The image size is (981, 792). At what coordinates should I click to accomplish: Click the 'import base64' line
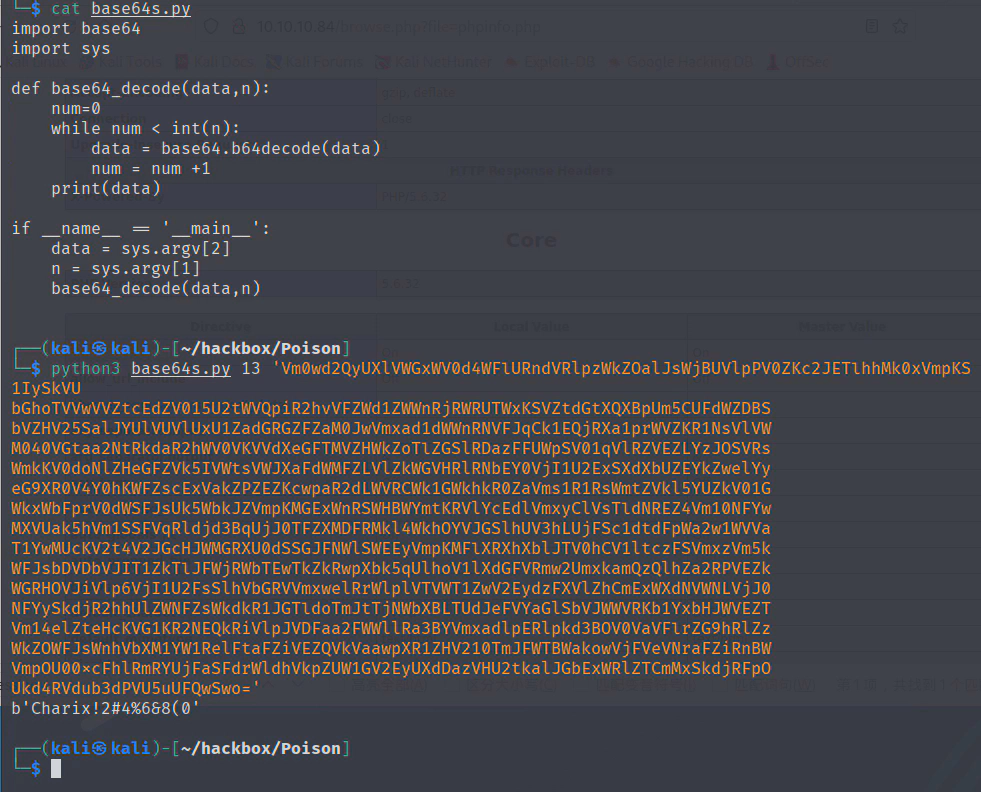[76, 28]
